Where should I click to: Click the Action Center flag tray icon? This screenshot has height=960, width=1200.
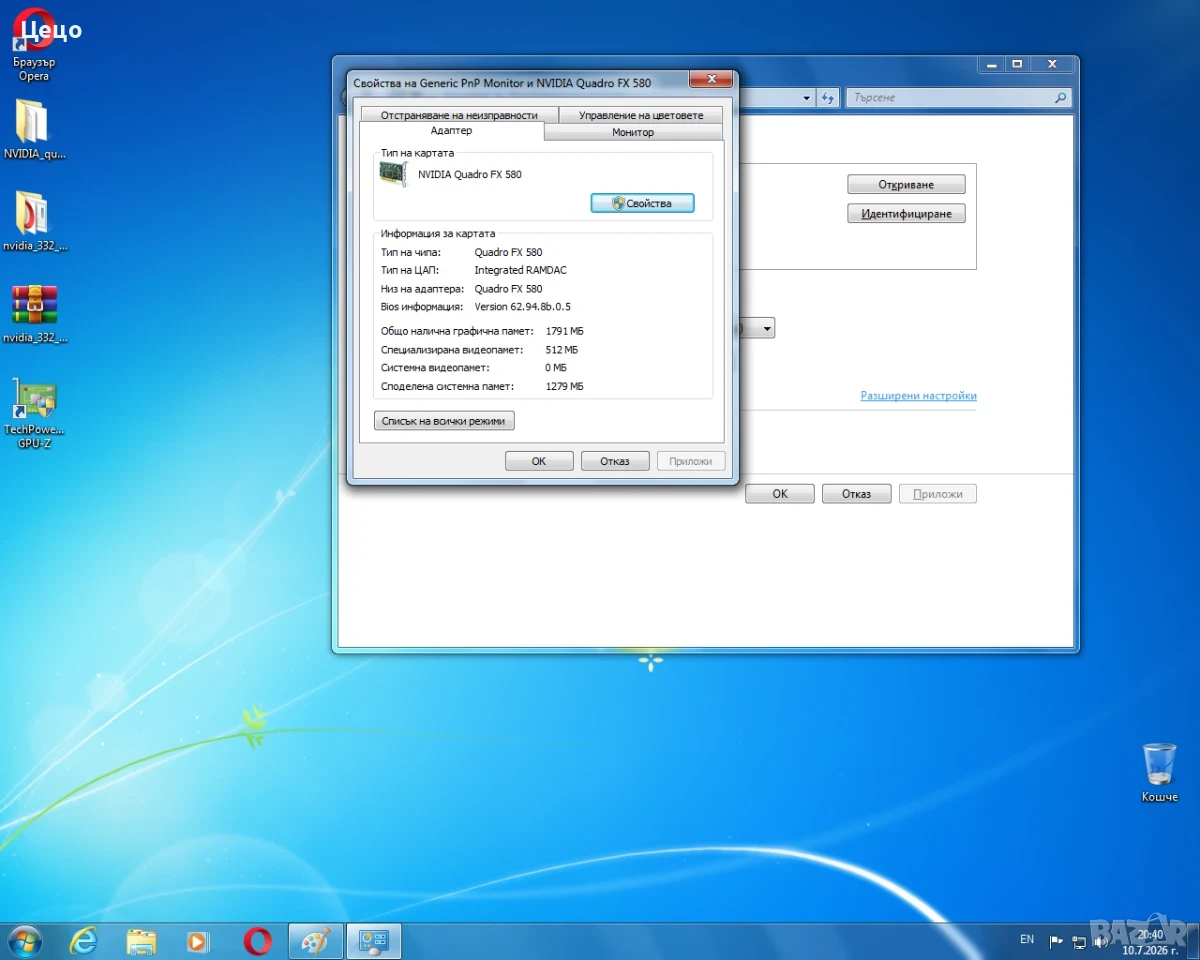(x=1056, y=941)
